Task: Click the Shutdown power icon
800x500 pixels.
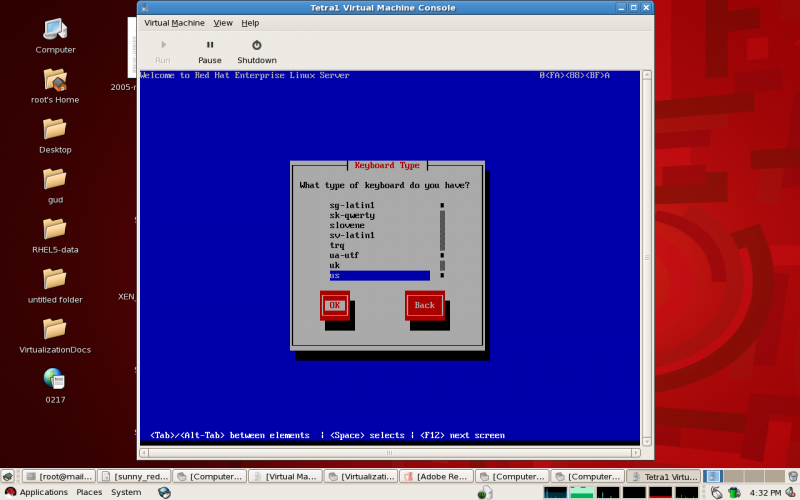Action: coord(257,45)
